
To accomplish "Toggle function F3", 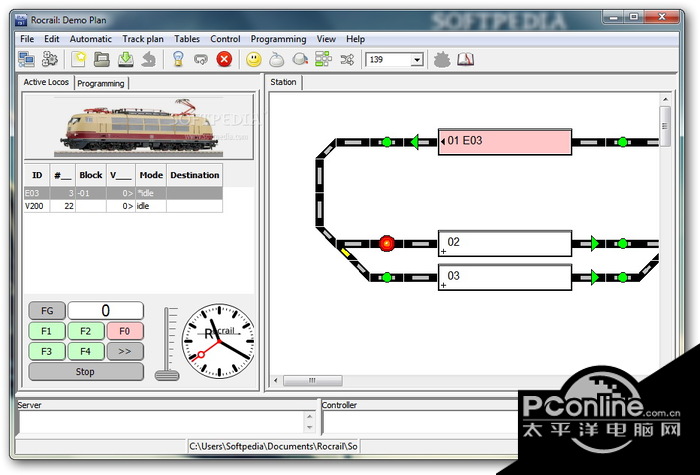I will point(46,351).
